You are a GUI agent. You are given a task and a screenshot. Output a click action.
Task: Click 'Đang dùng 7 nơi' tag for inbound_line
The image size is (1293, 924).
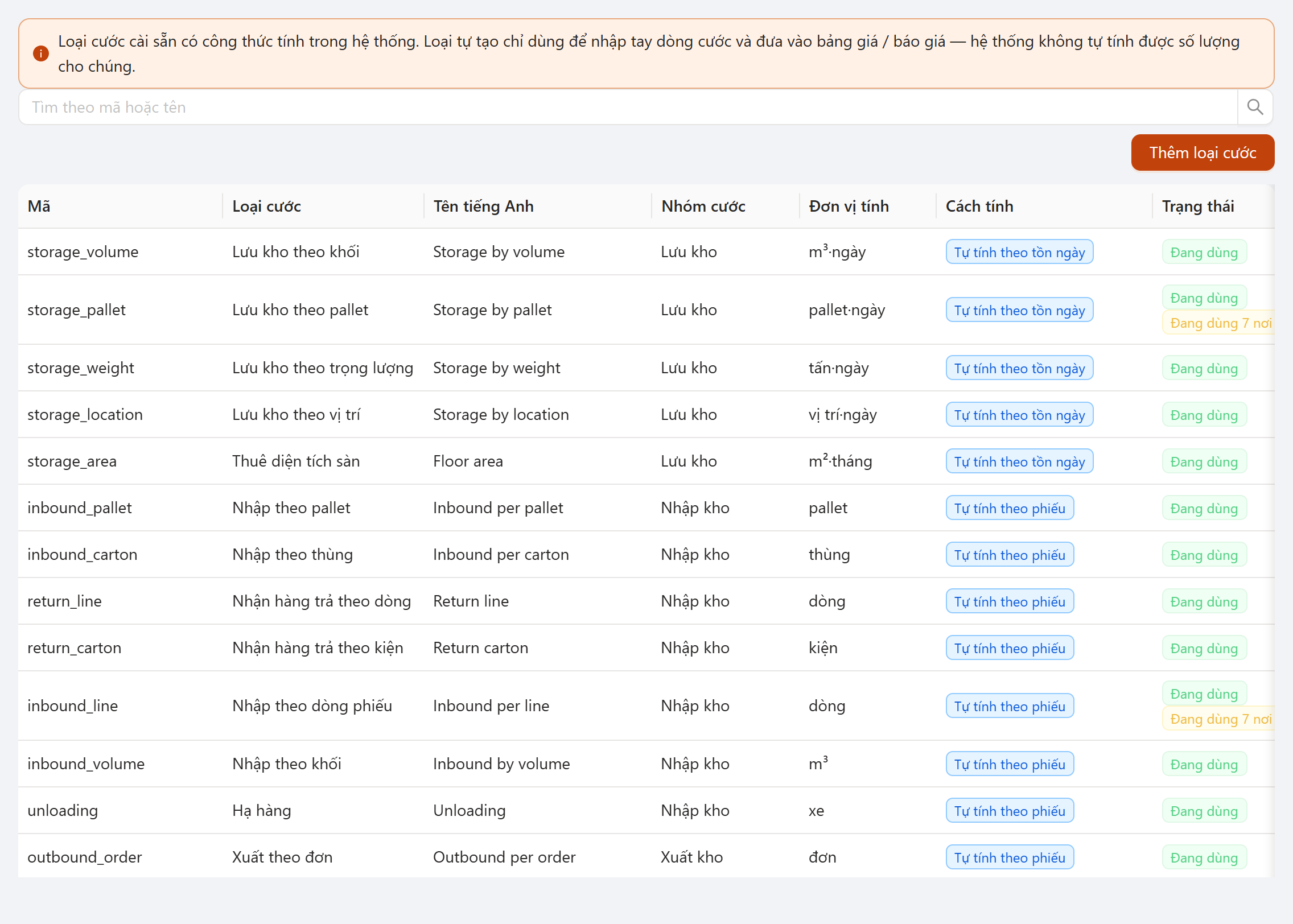click(1218, 719)
